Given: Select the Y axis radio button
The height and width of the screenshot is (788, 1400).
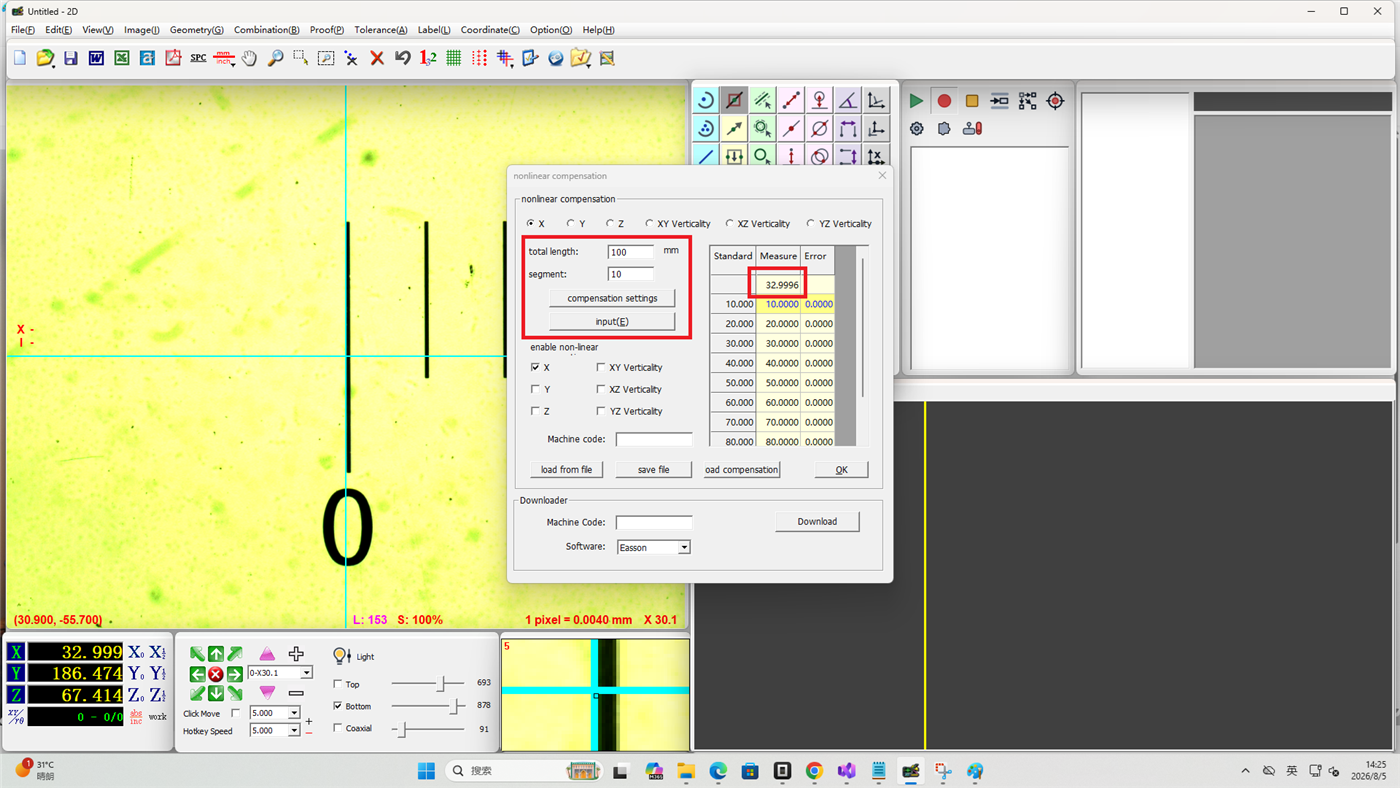Looking at the screenshot, I should (x=570, y=224).
